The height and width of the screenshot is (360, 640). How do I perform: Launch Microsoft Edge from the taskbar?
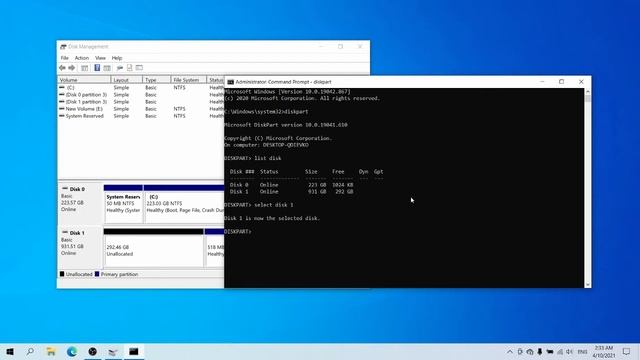[72, 351]
